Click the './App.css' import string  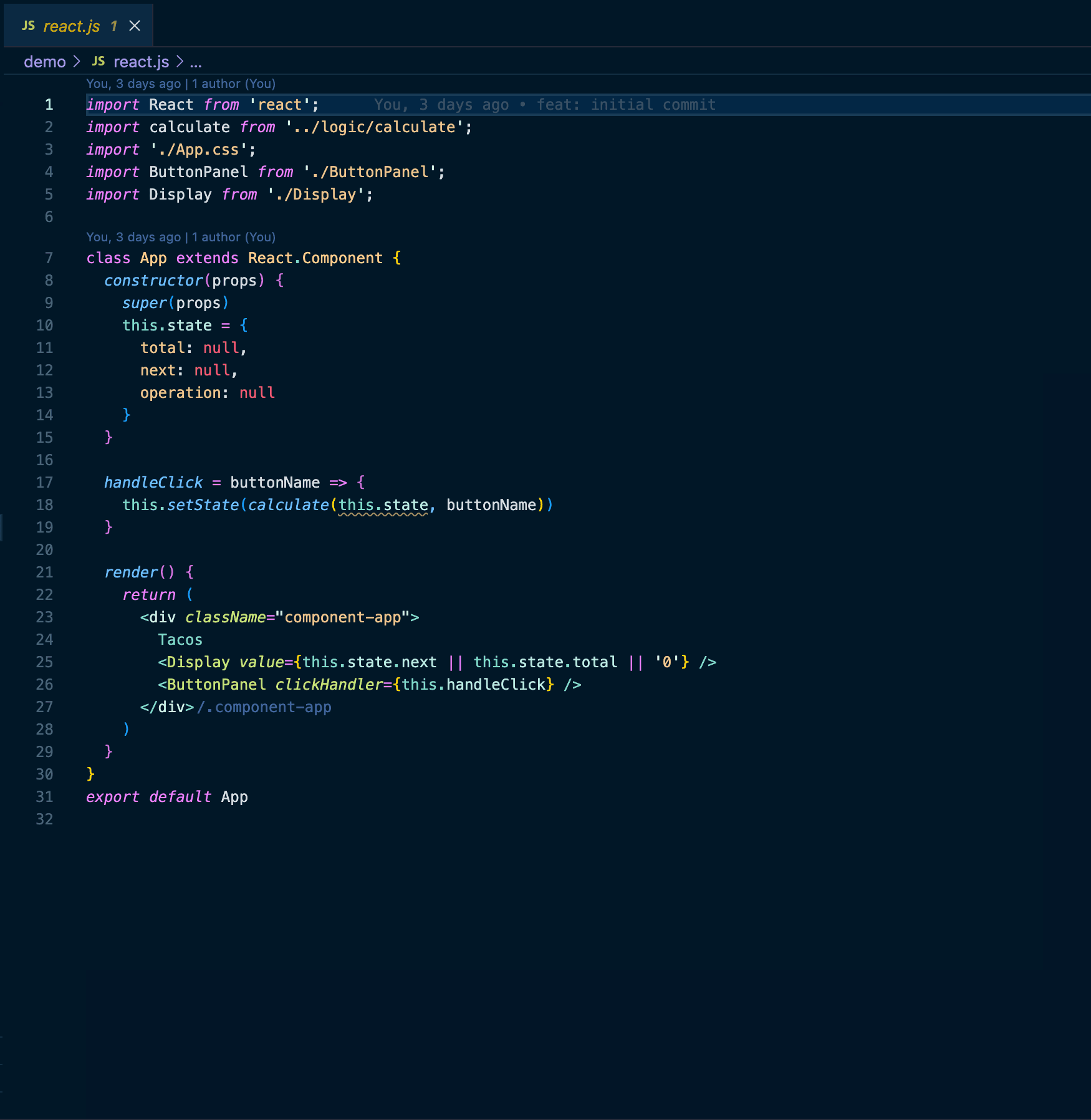point(199,150)
